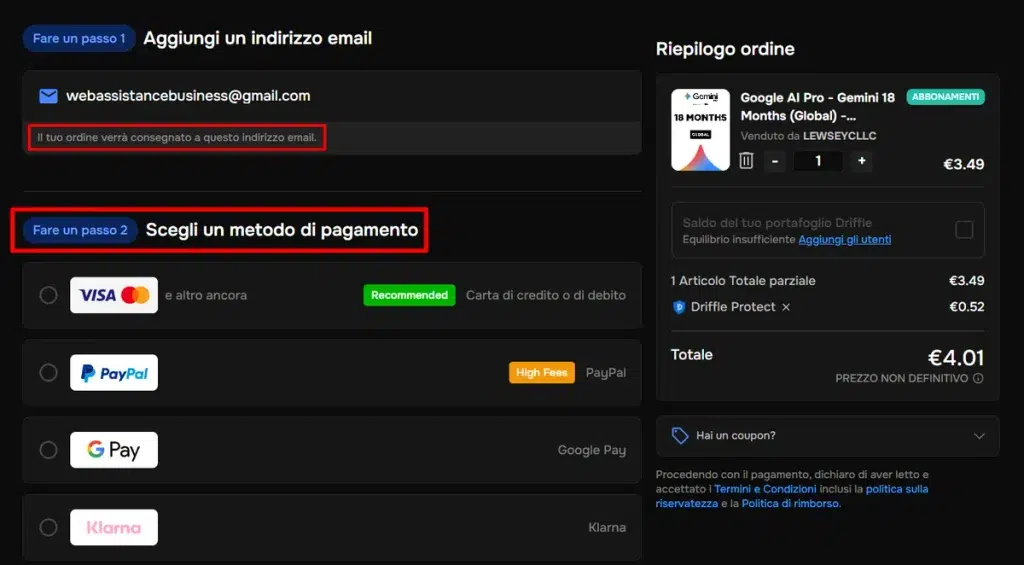Open the Politica di rimborso link

(x=791, y=504)
